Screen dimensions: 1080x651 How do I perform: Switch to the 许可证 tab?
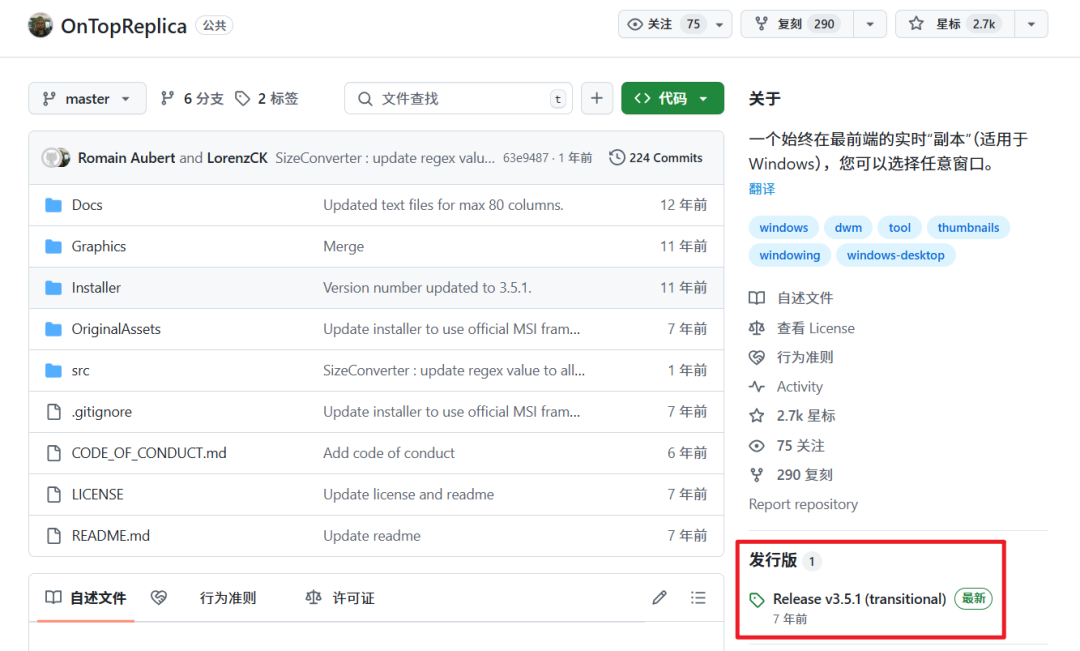(x=340, y=597)
